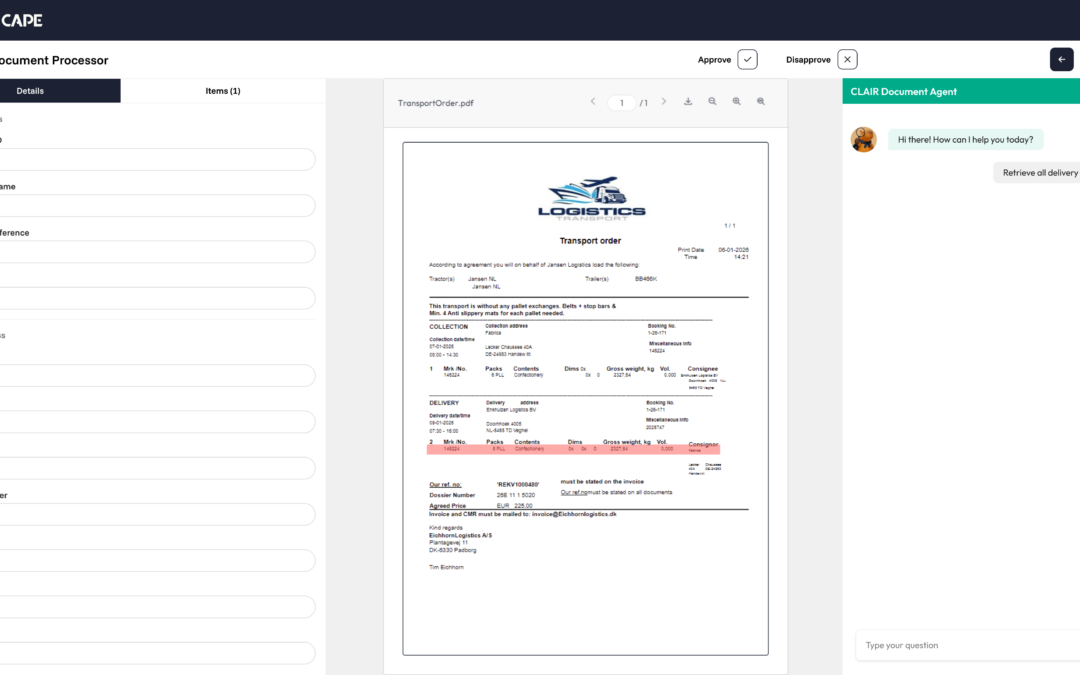This screenshot has height=675, width=1080.
Task: Focus the 'Type your question' chat box
Action: 968,645
